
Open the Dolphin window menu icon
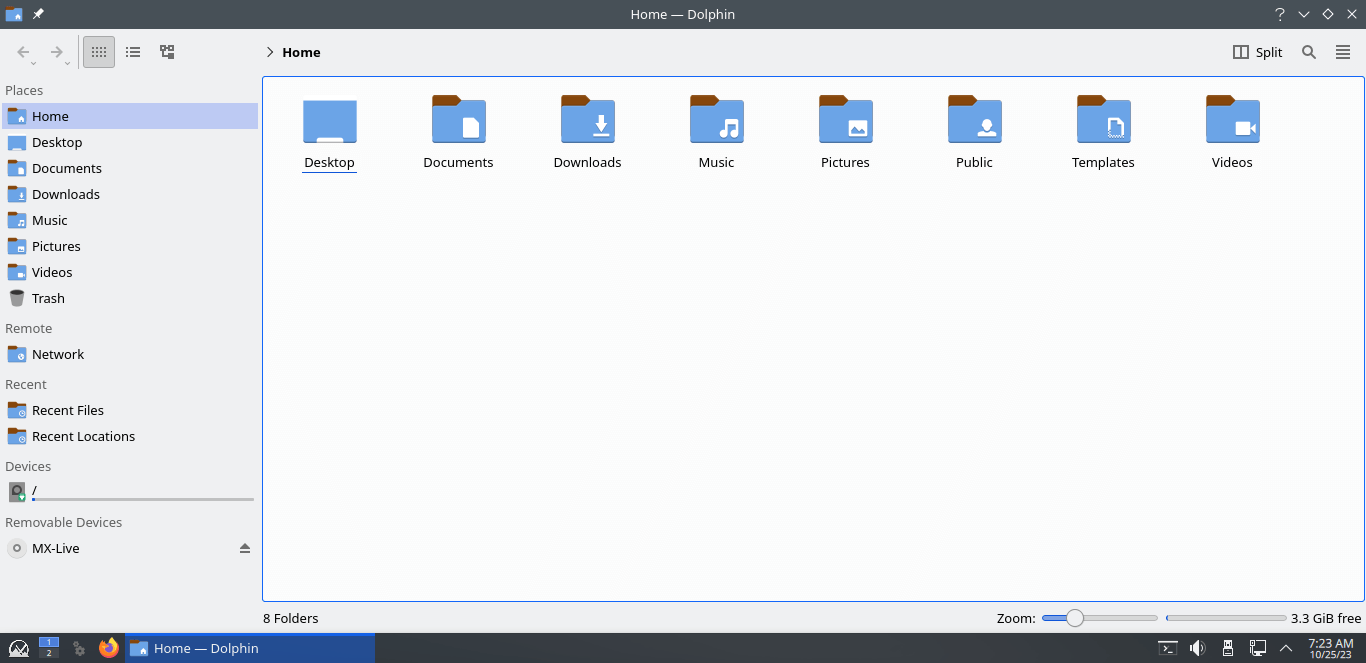click(x=14, y=14)
